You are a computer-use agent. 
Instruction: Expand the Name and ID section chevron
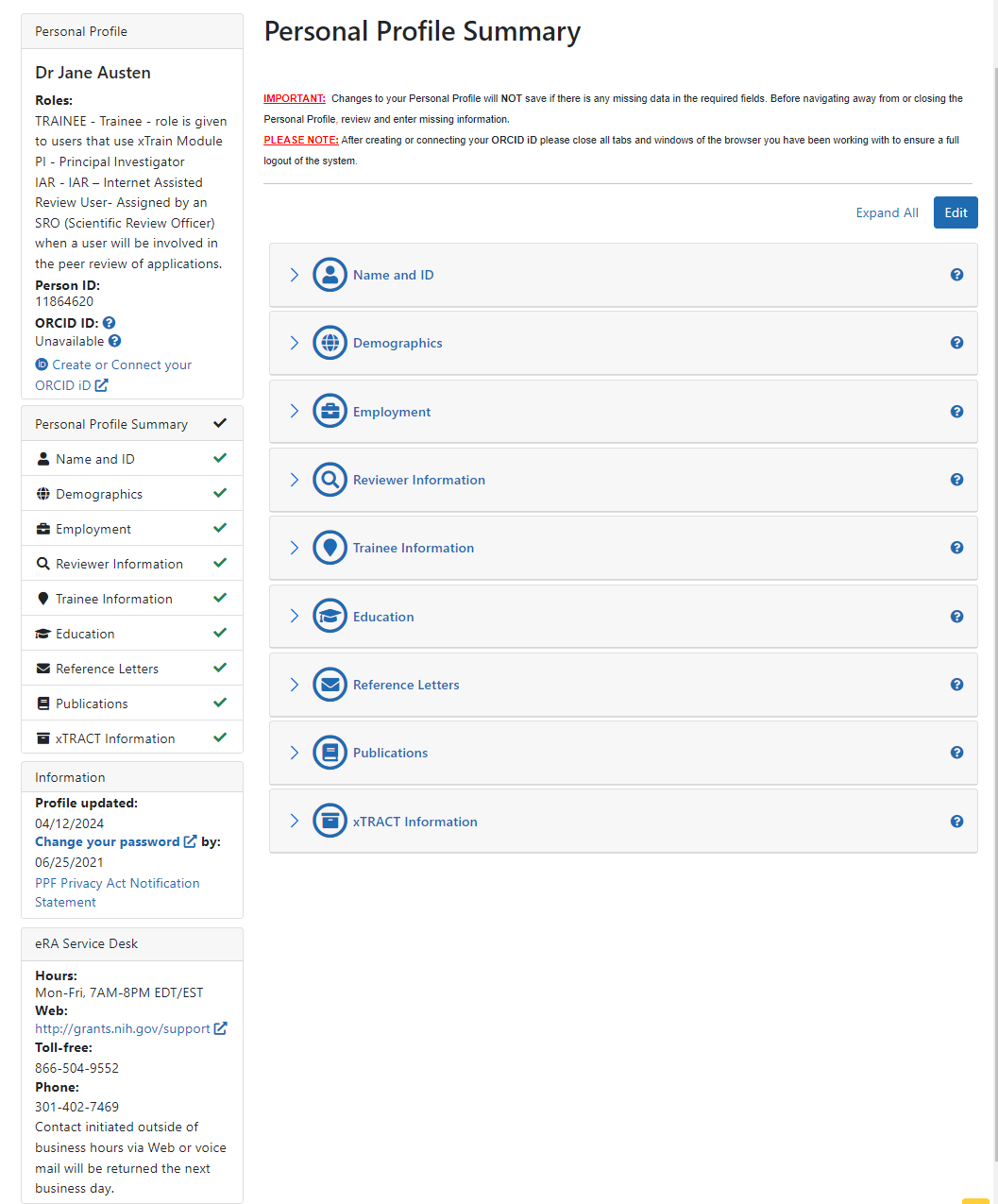click(x=294, y=275)
